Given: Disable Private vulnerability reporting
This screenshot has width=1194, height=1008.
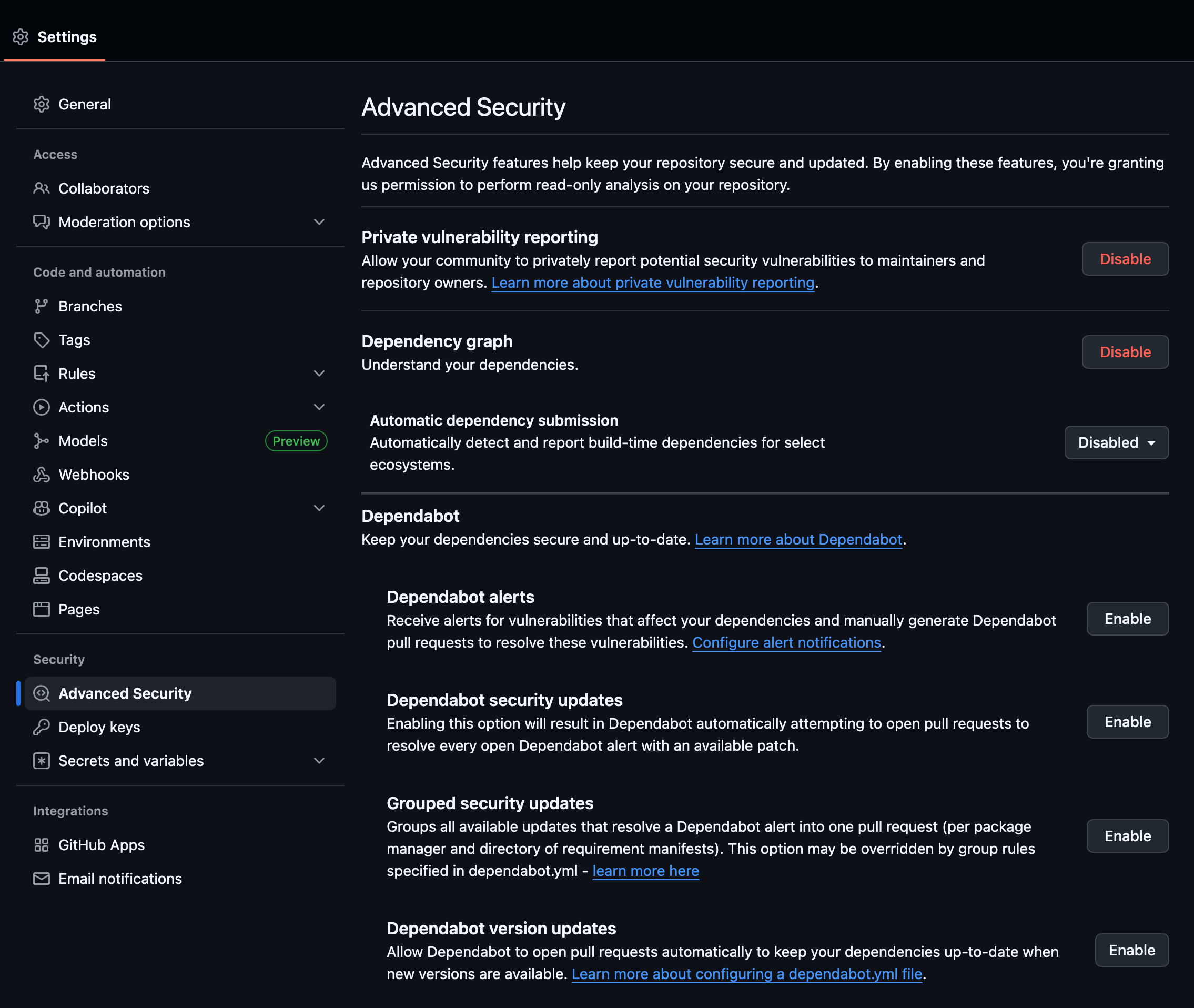Looking at the screenshot, I should click(x=1125, y=259).
